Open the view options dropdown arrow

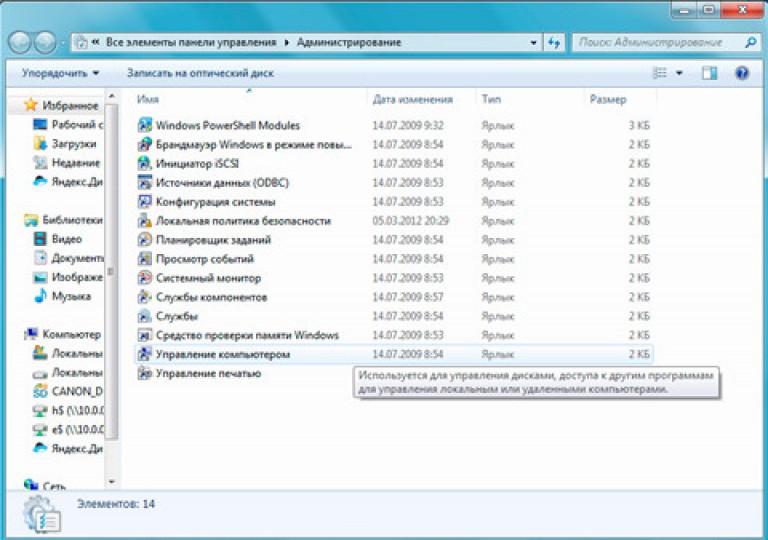pos(679,73)
